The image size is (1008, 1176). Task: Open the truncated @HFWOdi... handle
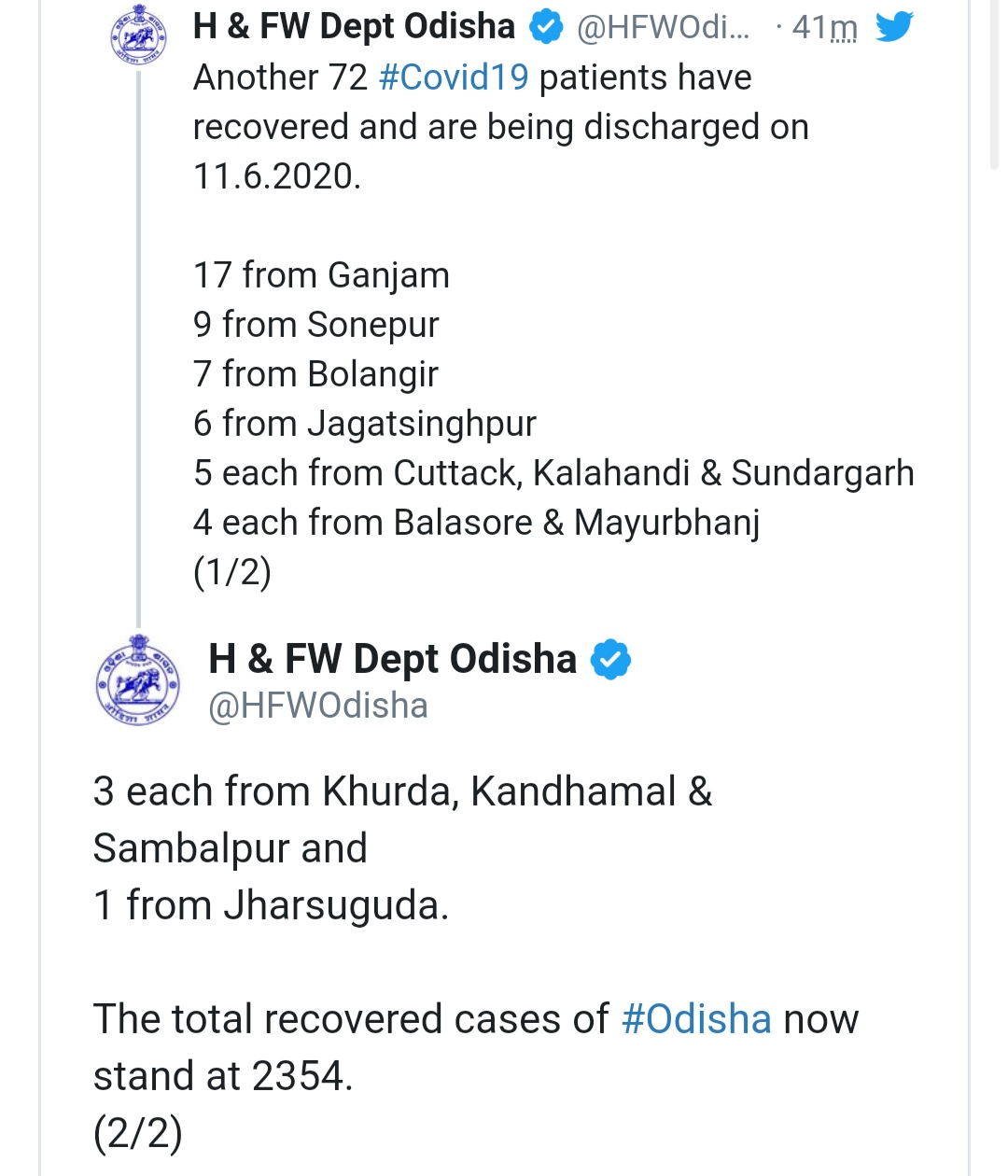click(663, 28)
